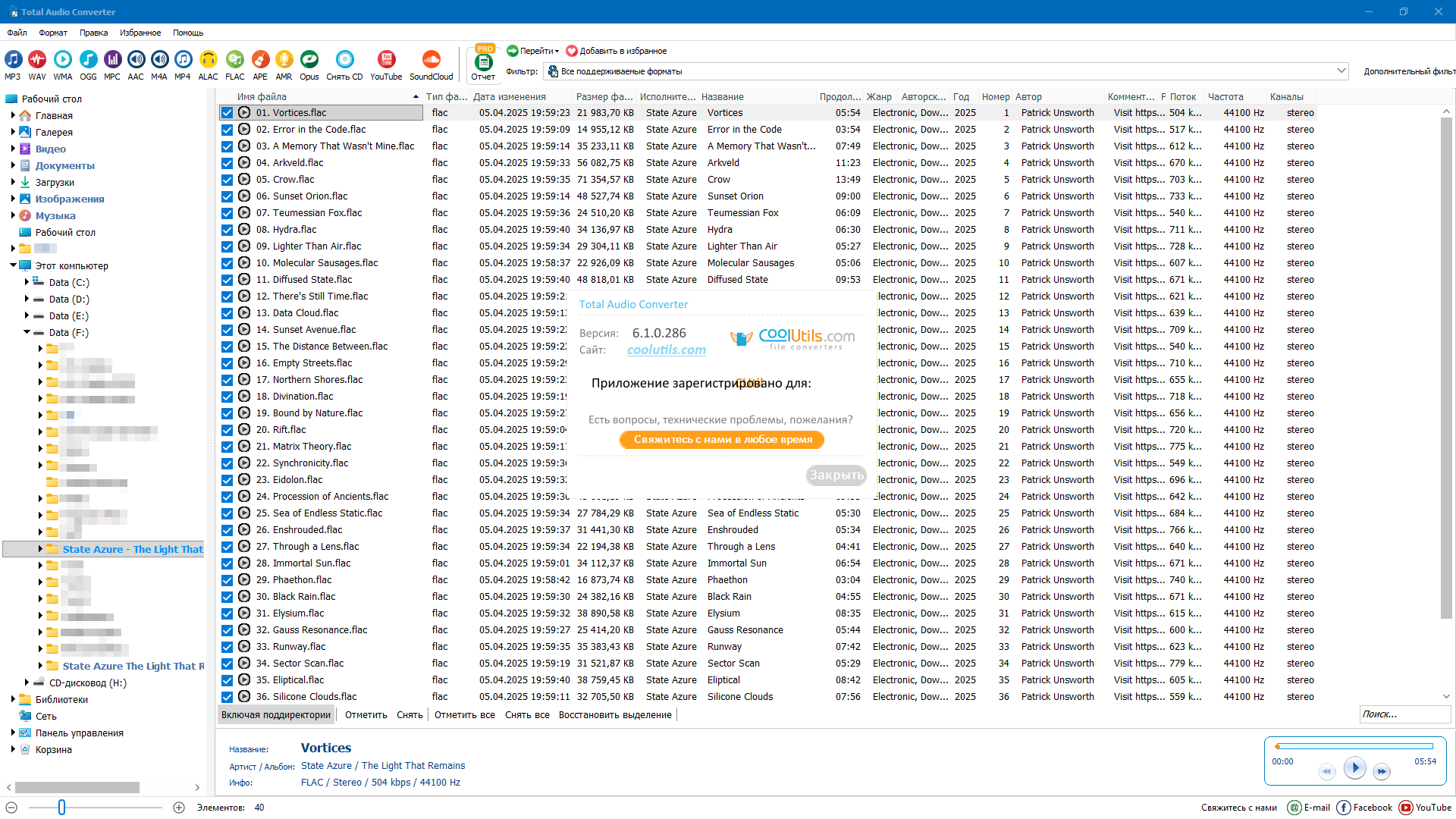
Task: Choose the OGG converter icon
Action: click(88, 60)
